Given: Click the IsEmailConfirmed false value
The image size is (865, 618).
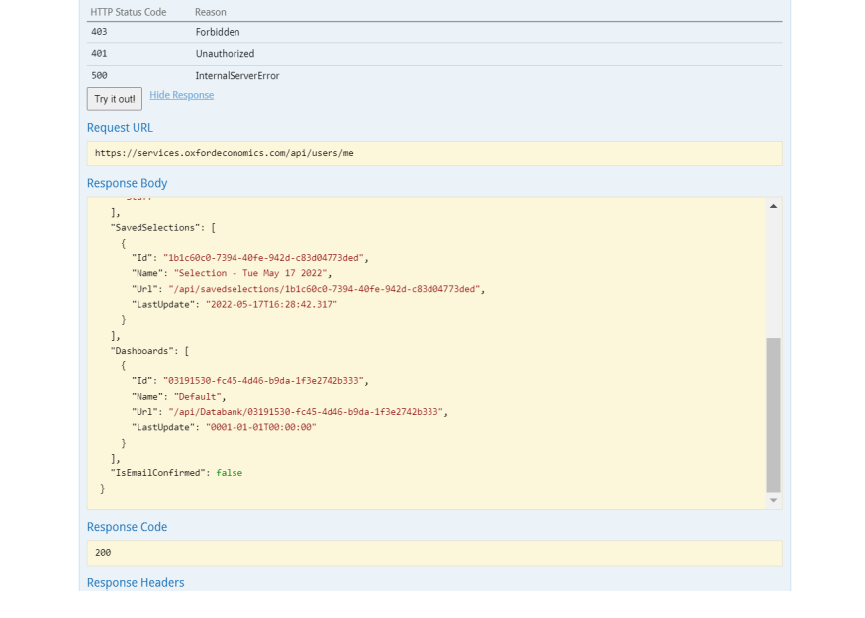Looking at the screenshot, I should coord(229,473).
